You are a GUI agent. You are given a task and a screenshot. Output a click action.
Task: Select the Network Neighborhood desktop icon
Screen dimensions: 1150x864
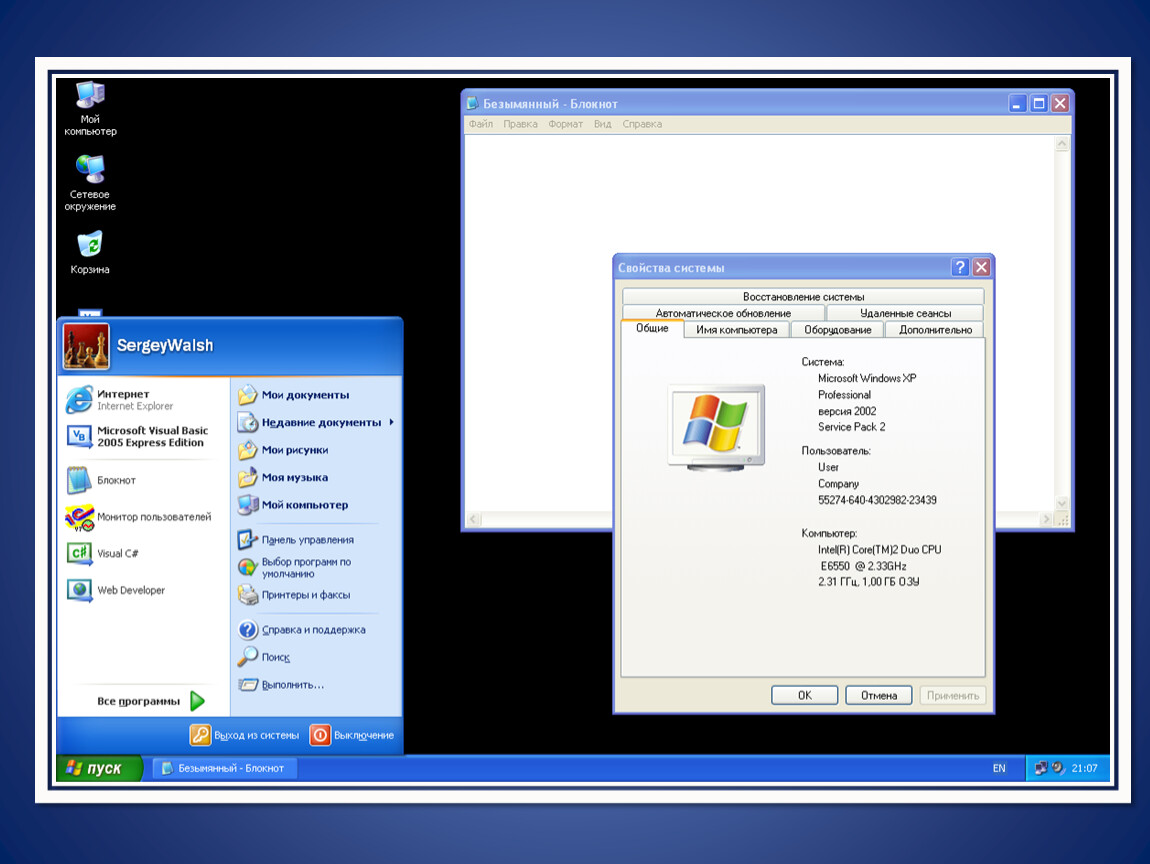pos(90,183)
